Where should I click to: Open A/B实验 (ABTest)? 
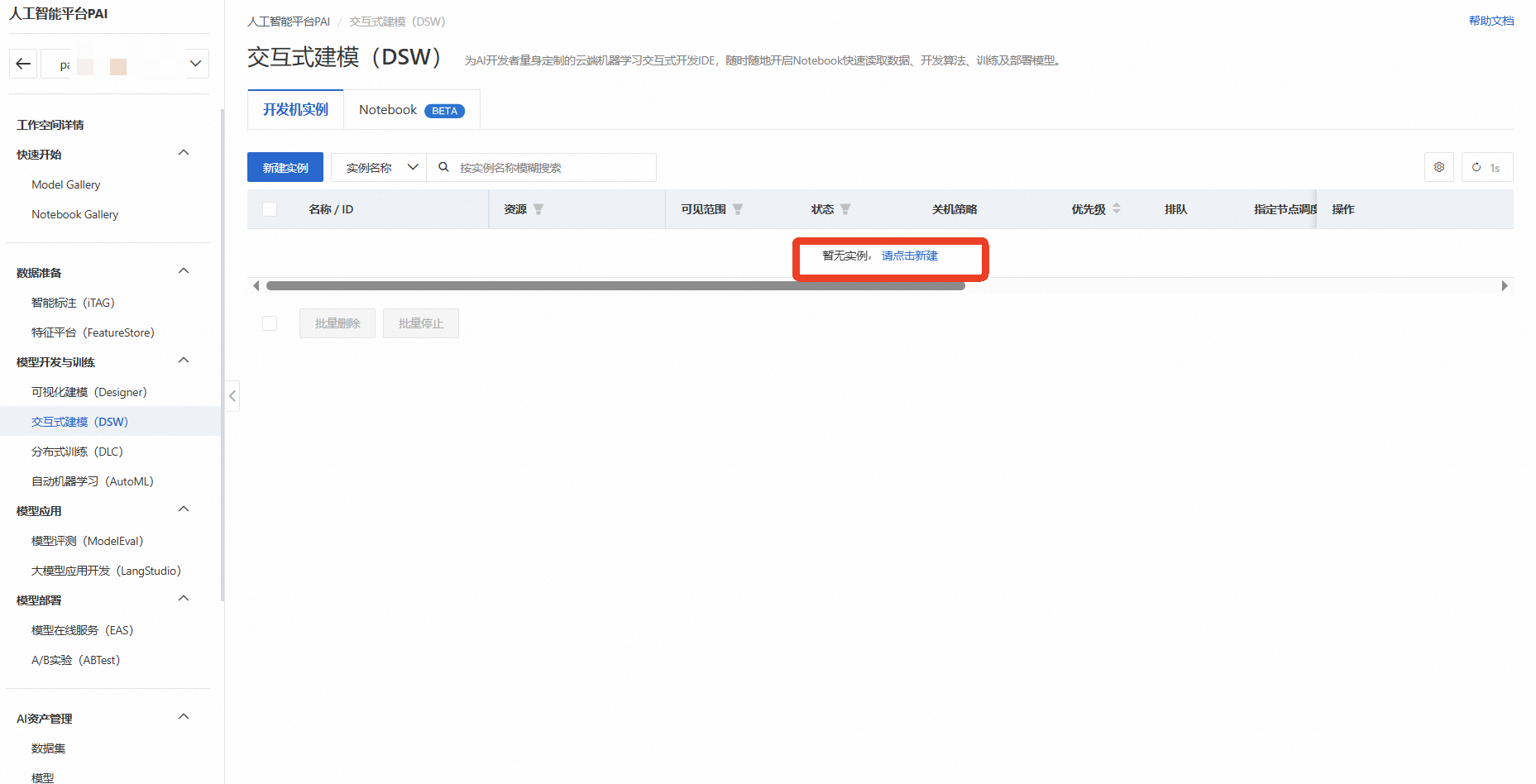[x=75, y=660]
